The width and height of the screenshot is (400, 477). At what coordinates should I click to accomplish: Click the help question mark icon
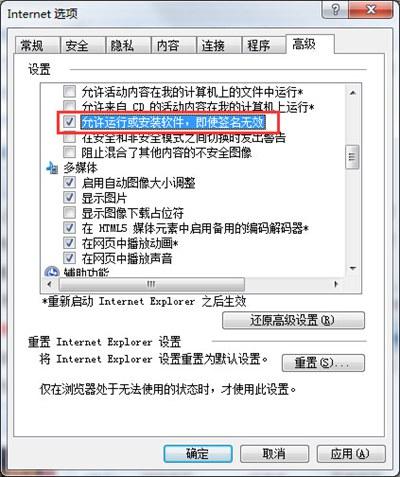point(335,9)
